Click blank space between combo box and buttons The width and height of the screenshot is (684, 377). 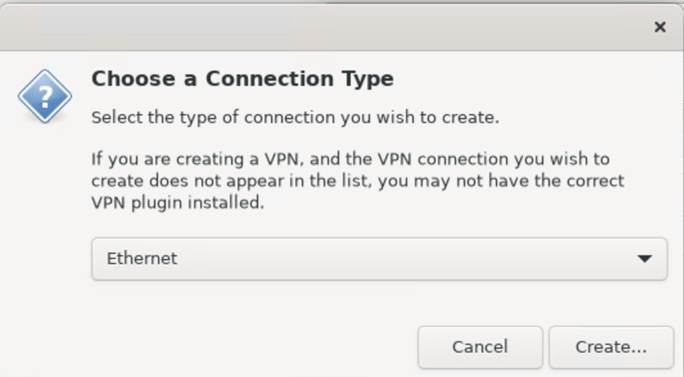point(379,303)
